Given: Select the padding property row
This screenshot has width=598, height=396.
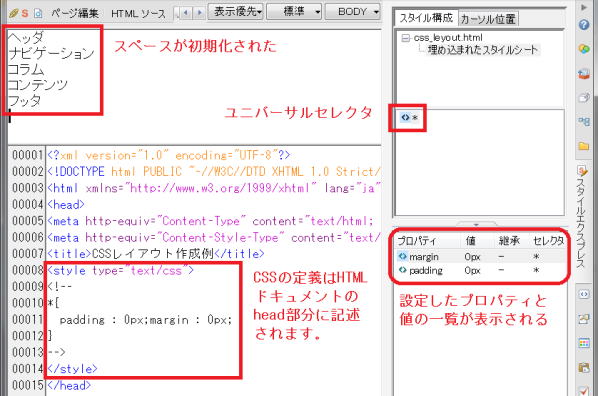Looking at the screenshot, I should 481,270.
